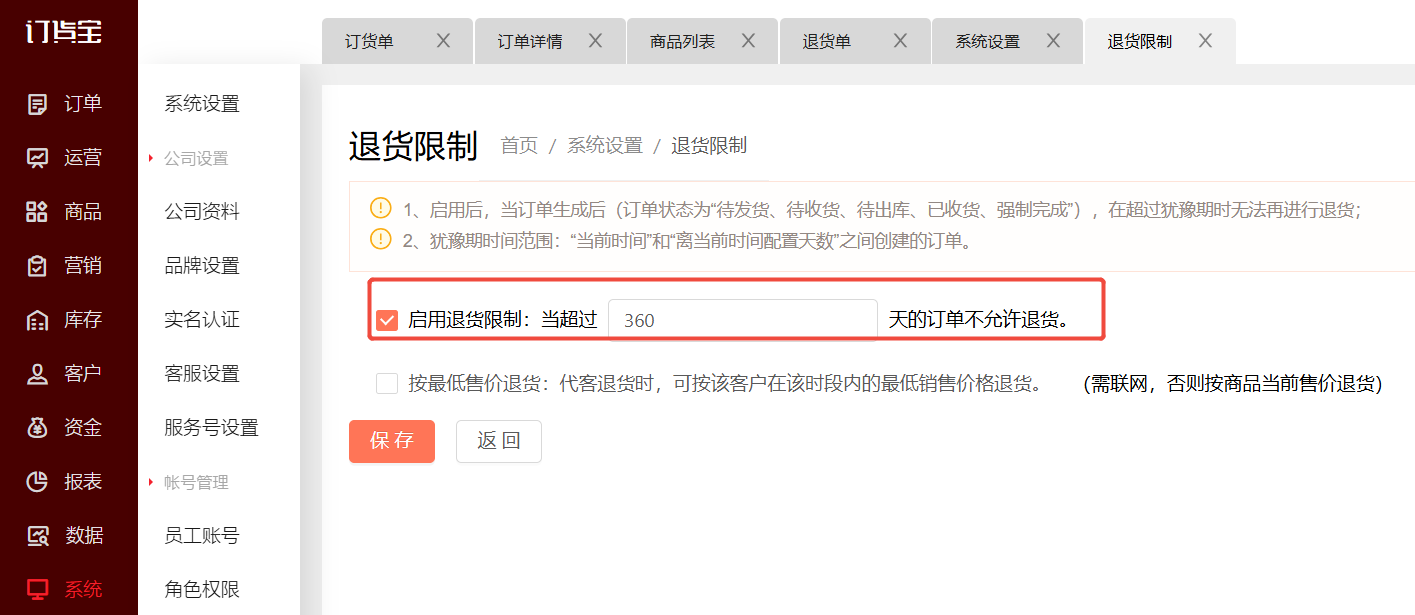Click the 商品 grid icon in sidebar

click(37, 212)
